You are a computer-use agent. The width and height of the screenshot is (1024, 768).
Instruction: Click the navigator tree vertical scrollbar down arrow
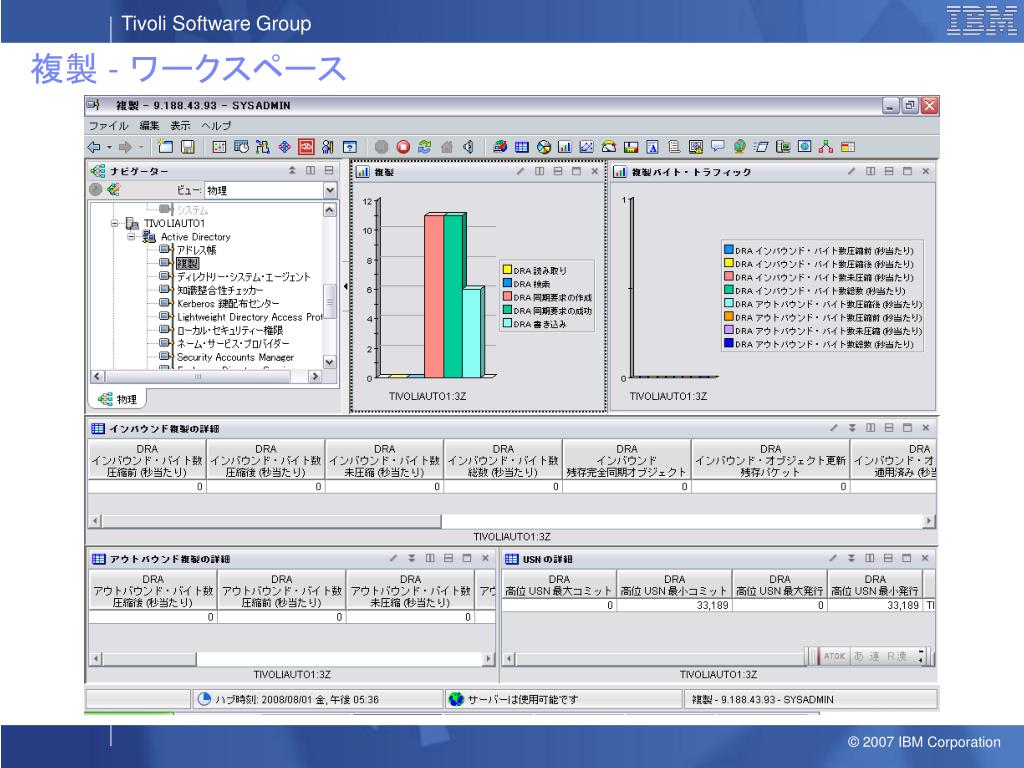(330, 362)
